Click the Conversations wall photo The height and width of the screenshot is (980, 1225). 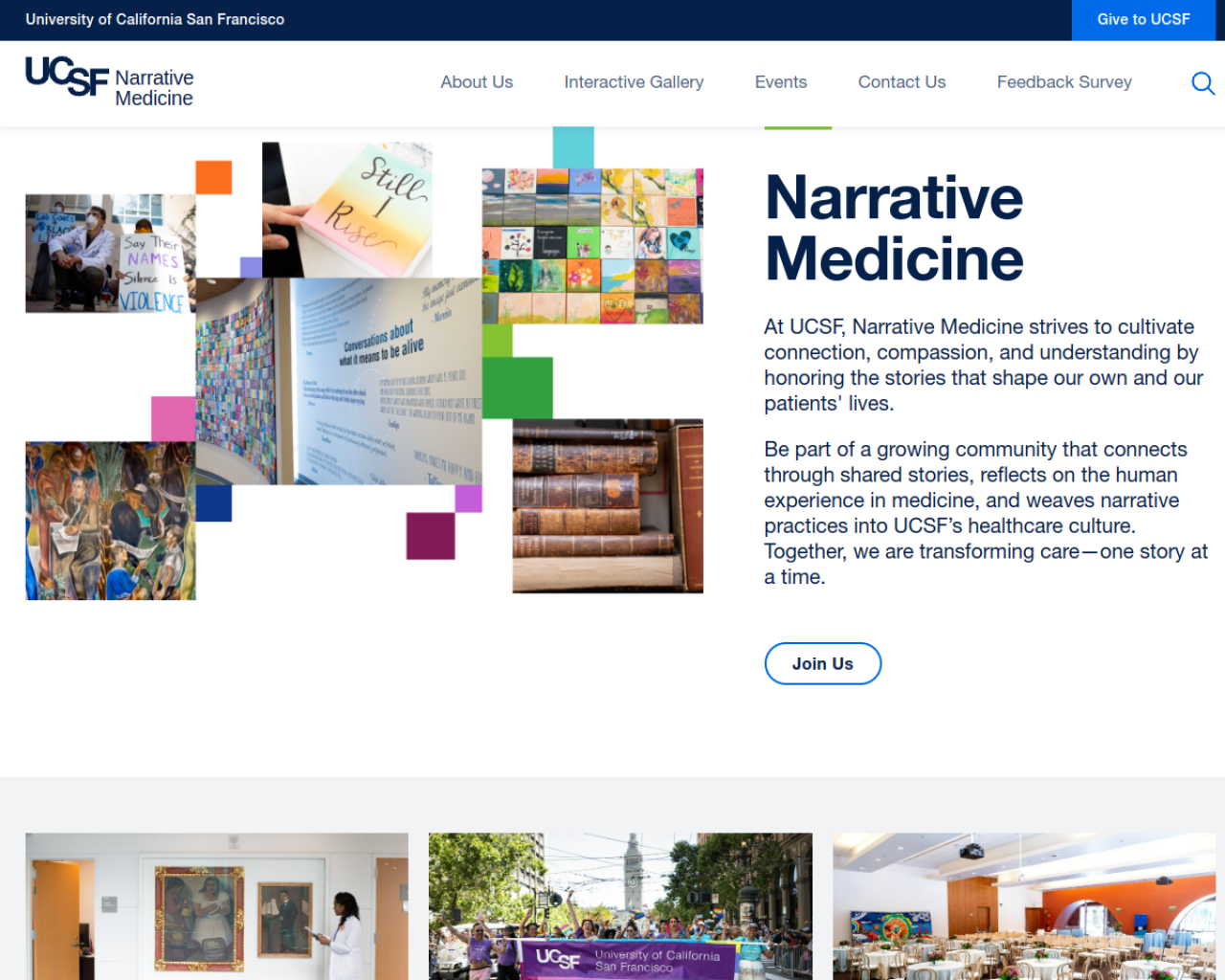pos(339,381)
